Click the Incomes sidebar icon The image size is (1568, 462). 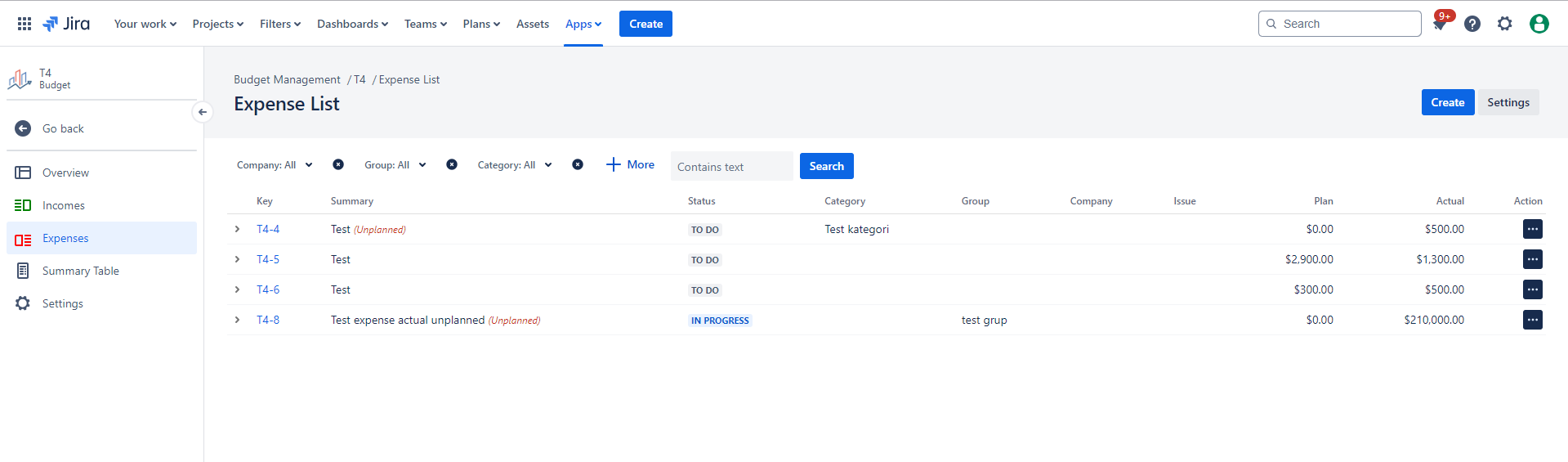(23, 205)
